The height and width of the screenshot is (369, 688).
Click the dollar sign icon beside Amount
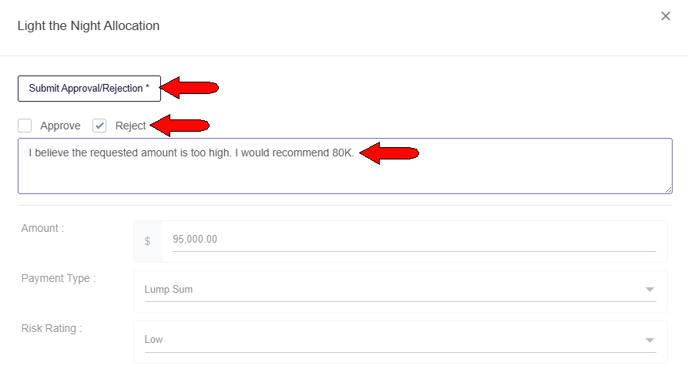(147, 241)
